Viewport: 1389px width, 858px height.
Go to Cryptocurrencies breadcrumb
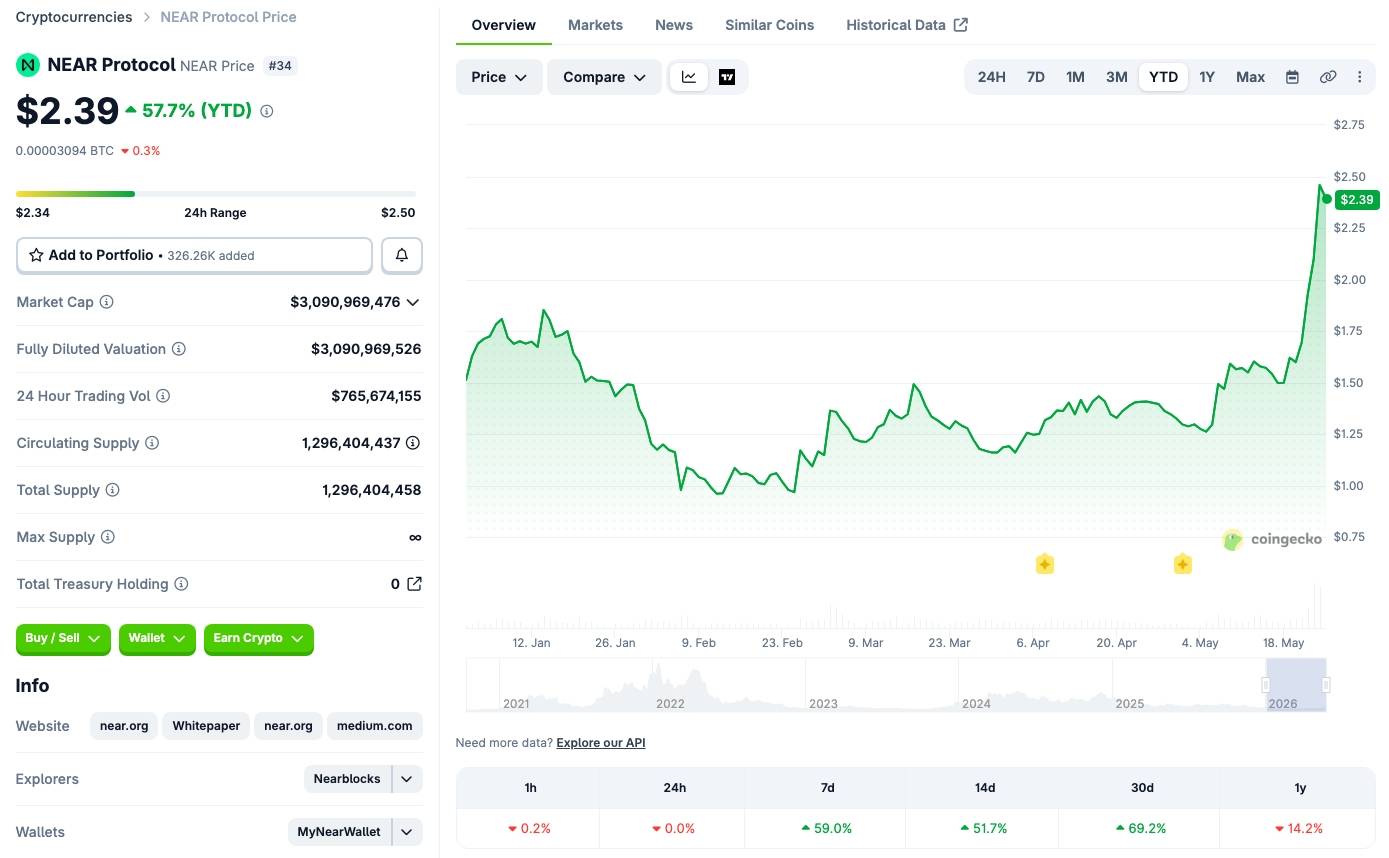pyautogui.click(x=74, y=17)
